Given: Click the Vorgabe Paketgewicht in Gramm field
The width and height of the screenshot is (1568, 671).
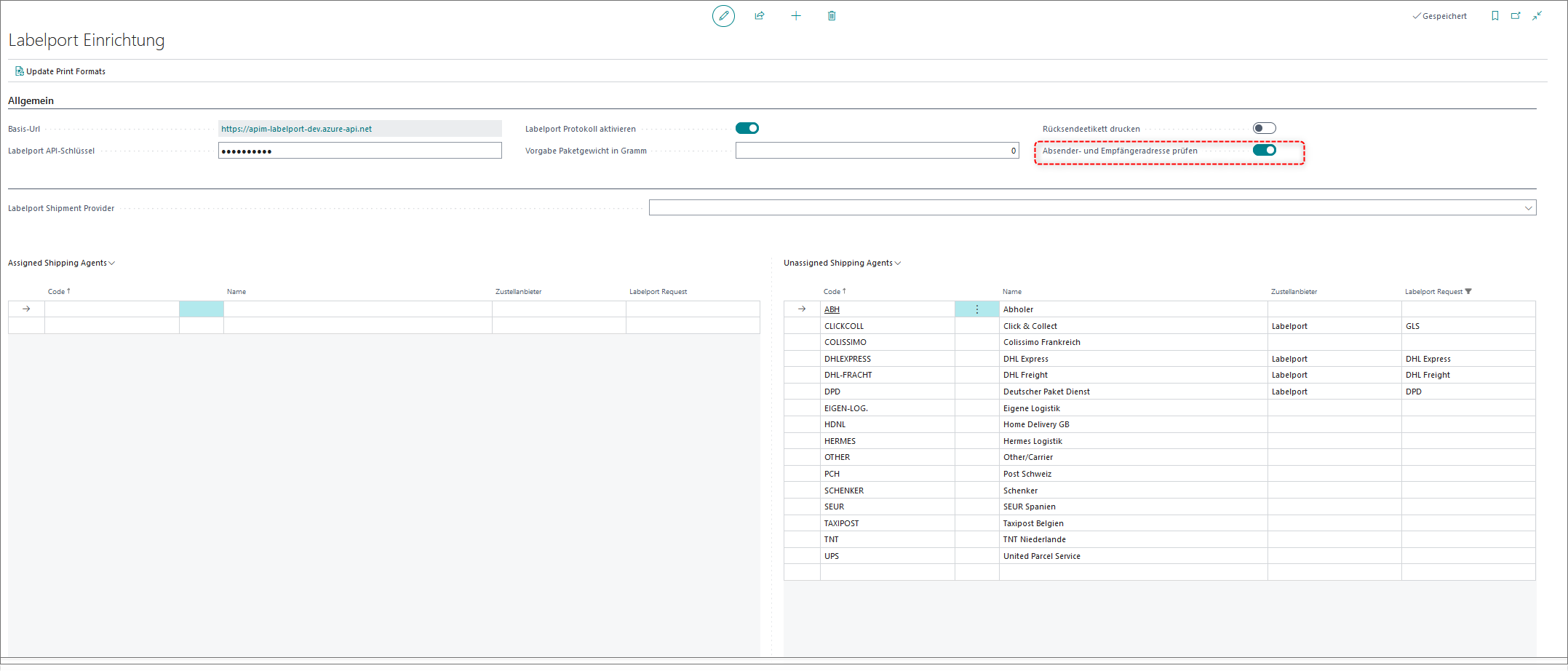Looking at the screenshot, I should (x=877, y=151).
